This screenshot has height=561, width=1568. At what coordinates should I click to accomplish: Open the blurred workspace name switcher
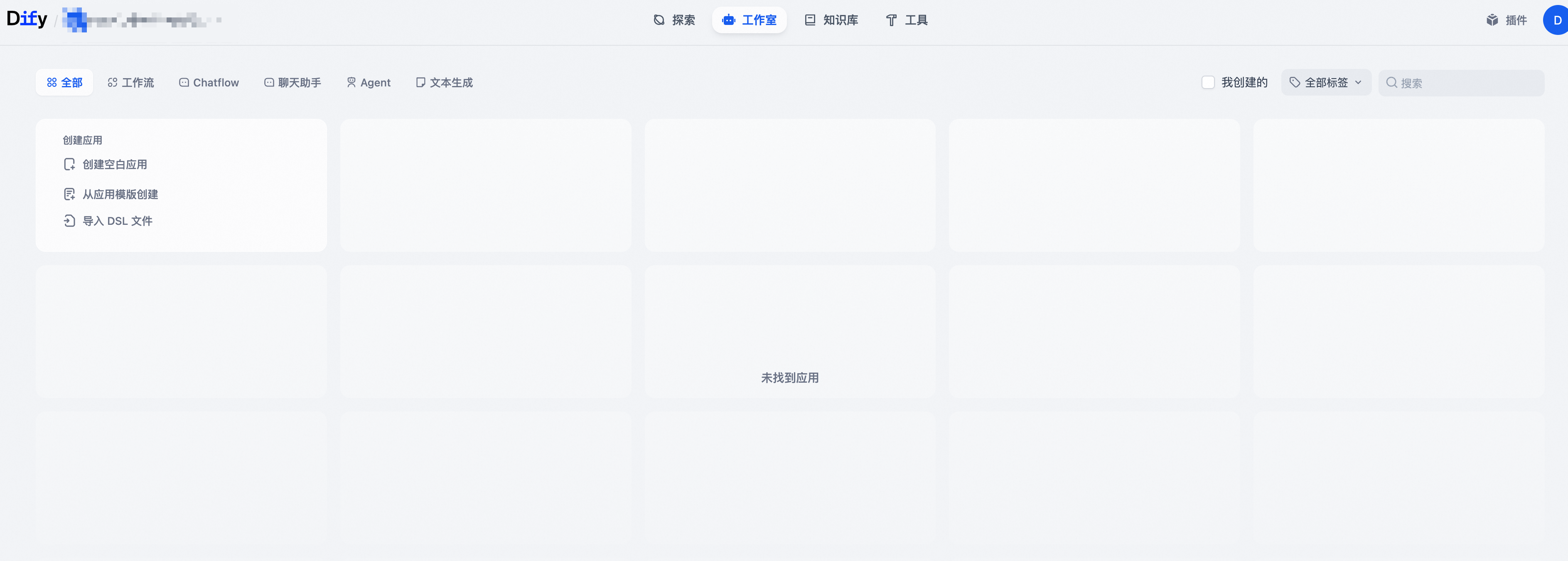pos(141,20)
